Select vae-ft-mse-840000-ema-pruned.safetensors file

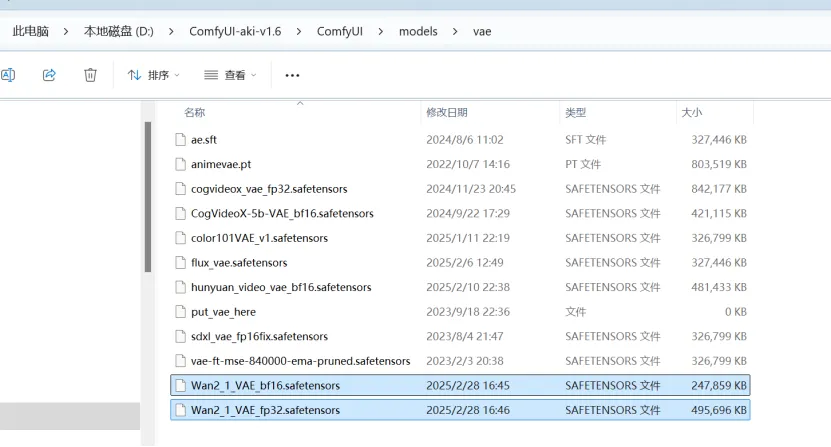pos(460,361)
